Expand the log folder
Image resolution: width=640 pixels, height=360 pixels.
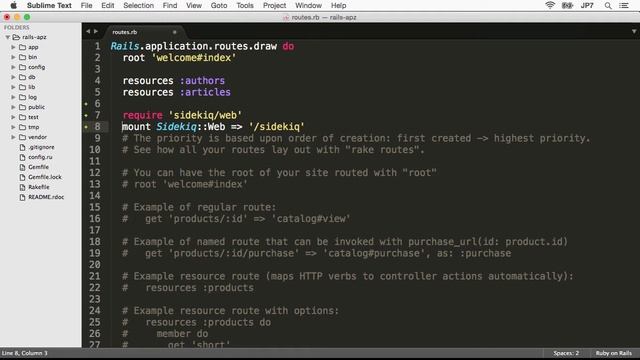[x=13, y=97]
